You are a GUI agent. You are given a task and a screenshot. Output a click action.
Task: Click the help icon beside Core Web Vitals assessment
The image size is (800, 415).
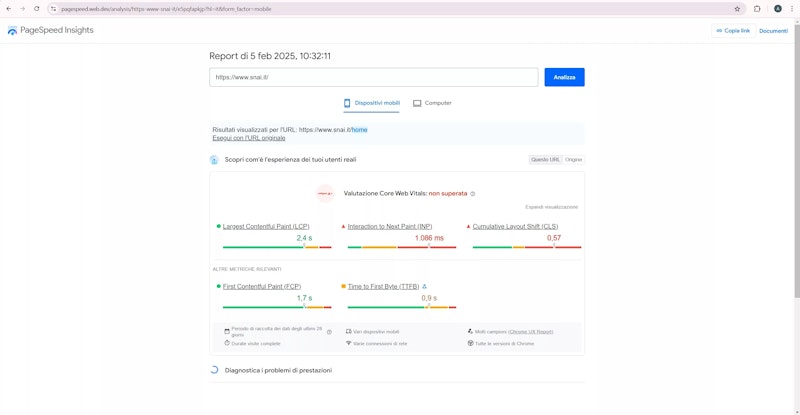473,194
